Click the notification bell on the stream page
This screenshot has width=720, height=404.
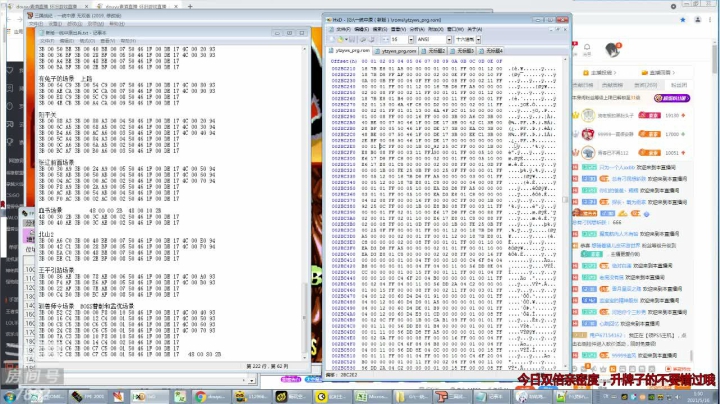coord(587,47)
